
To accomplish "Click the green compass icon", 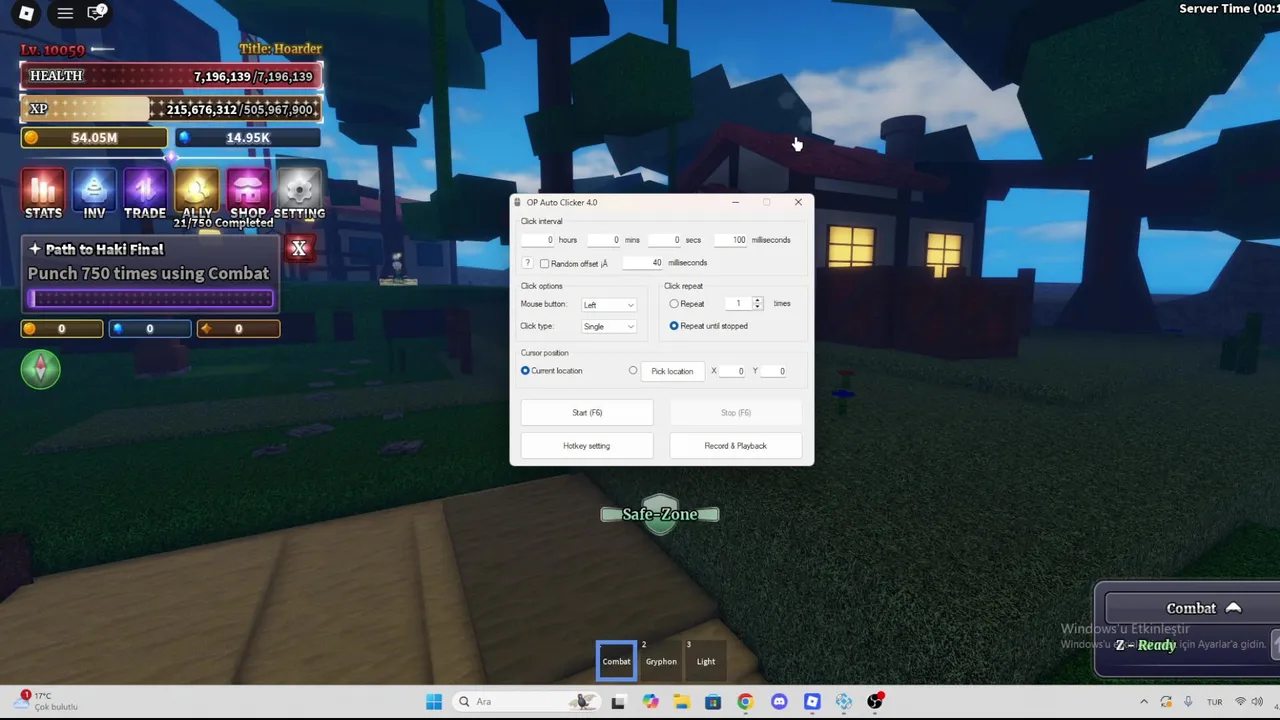I will pyautogui.click(x=41, y=369).
